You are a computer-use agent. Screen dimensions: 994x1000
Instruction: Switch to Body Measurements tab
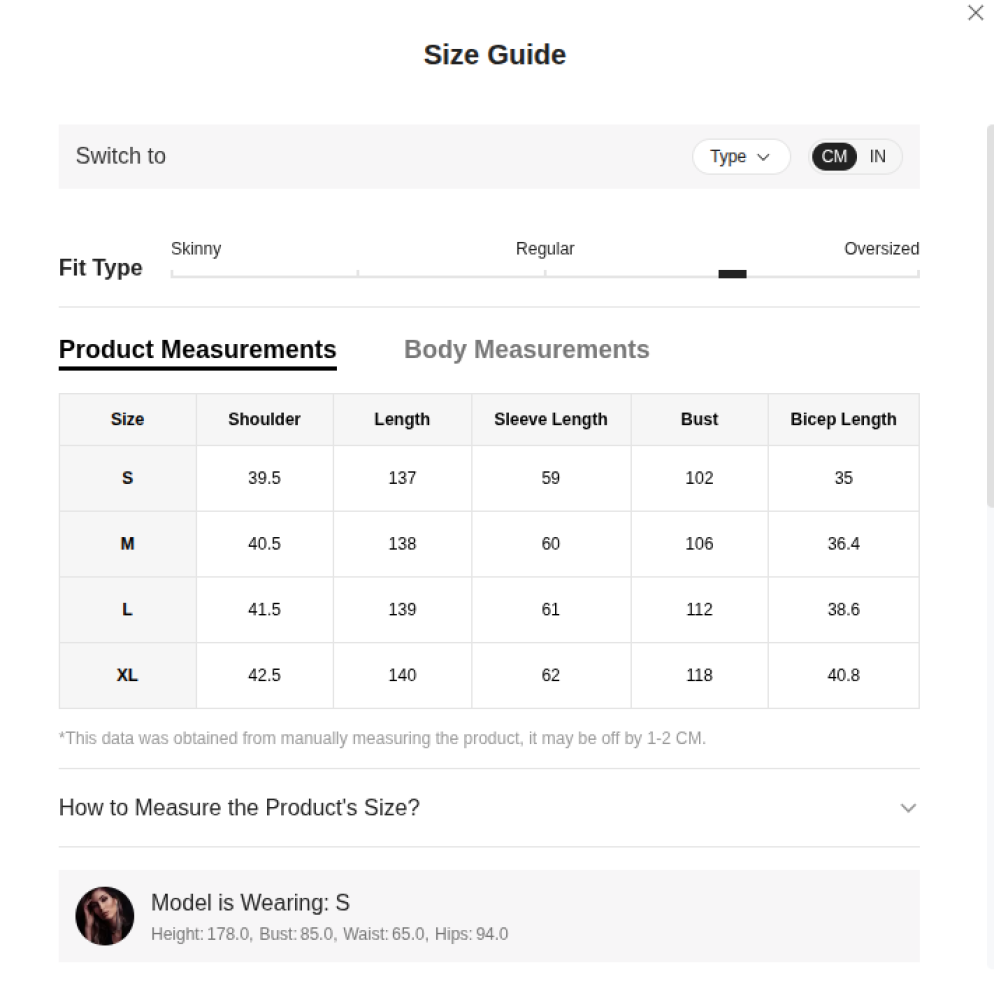pyautogui.click(x=526, y=350)
